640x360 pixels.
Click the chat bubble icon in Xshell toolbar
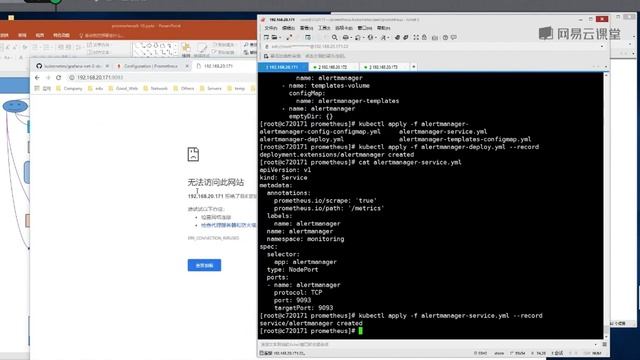(453, 37)
